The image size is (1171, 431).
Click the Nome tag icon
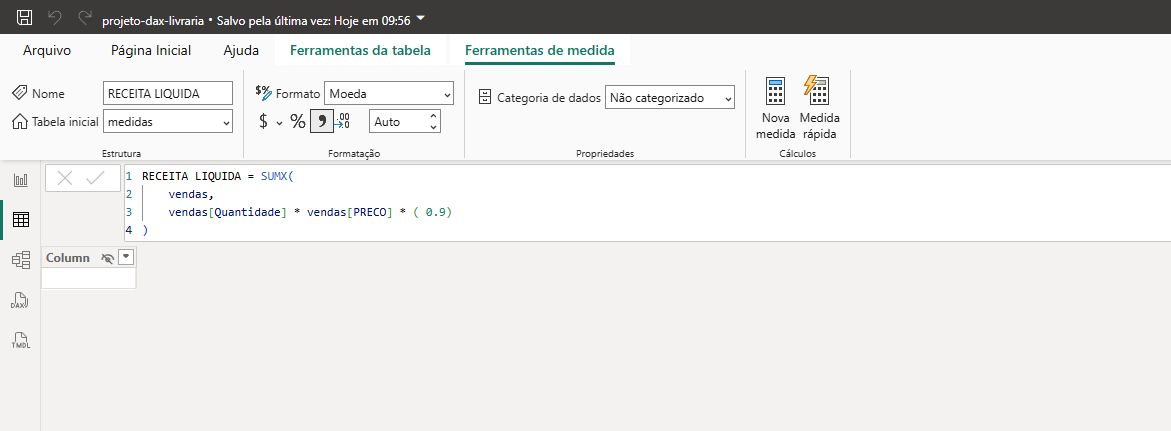point(20,93)
